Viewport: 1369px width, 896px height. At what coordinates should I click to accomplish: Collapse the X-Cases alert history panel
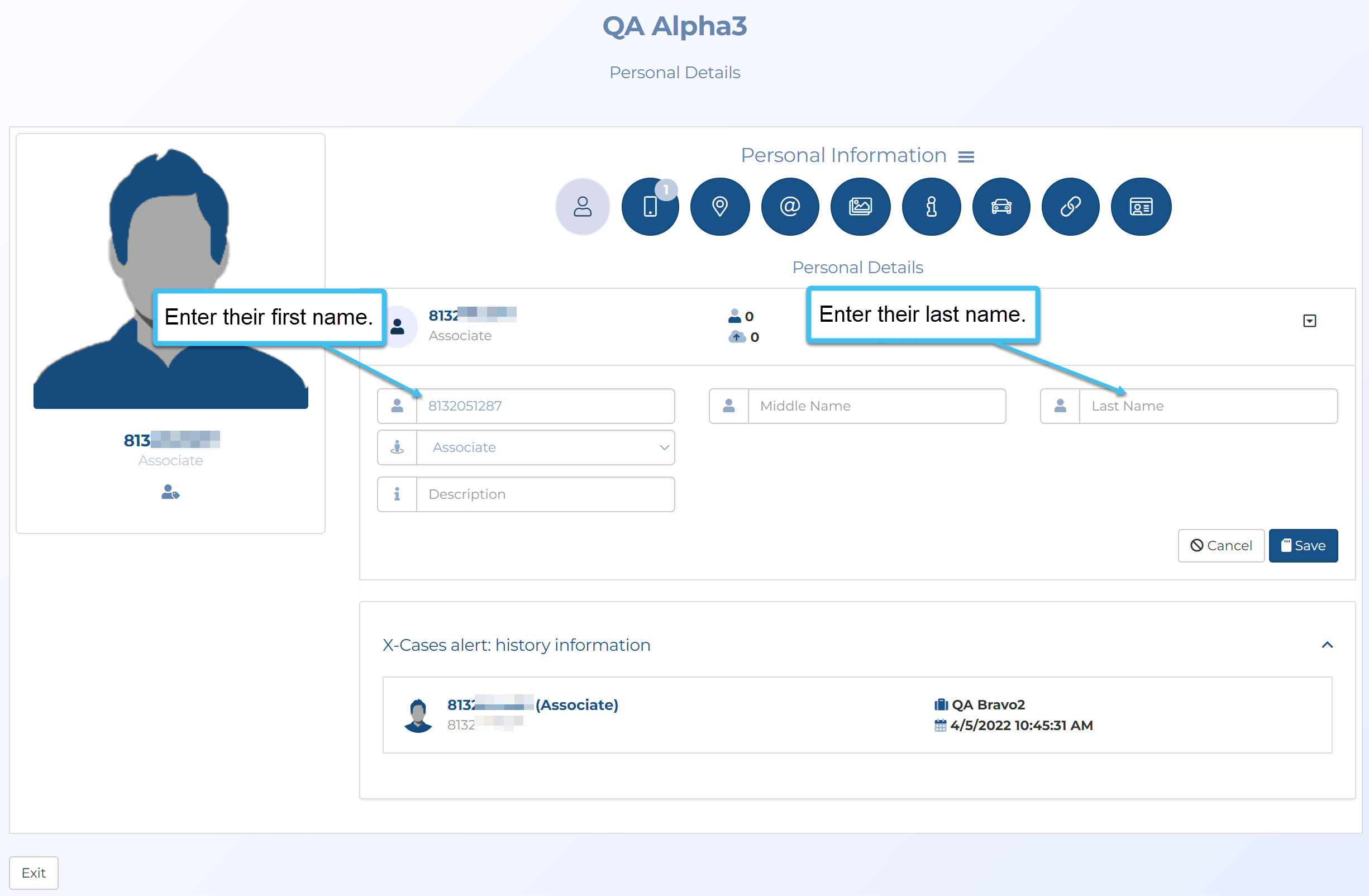pos(1327,645)
